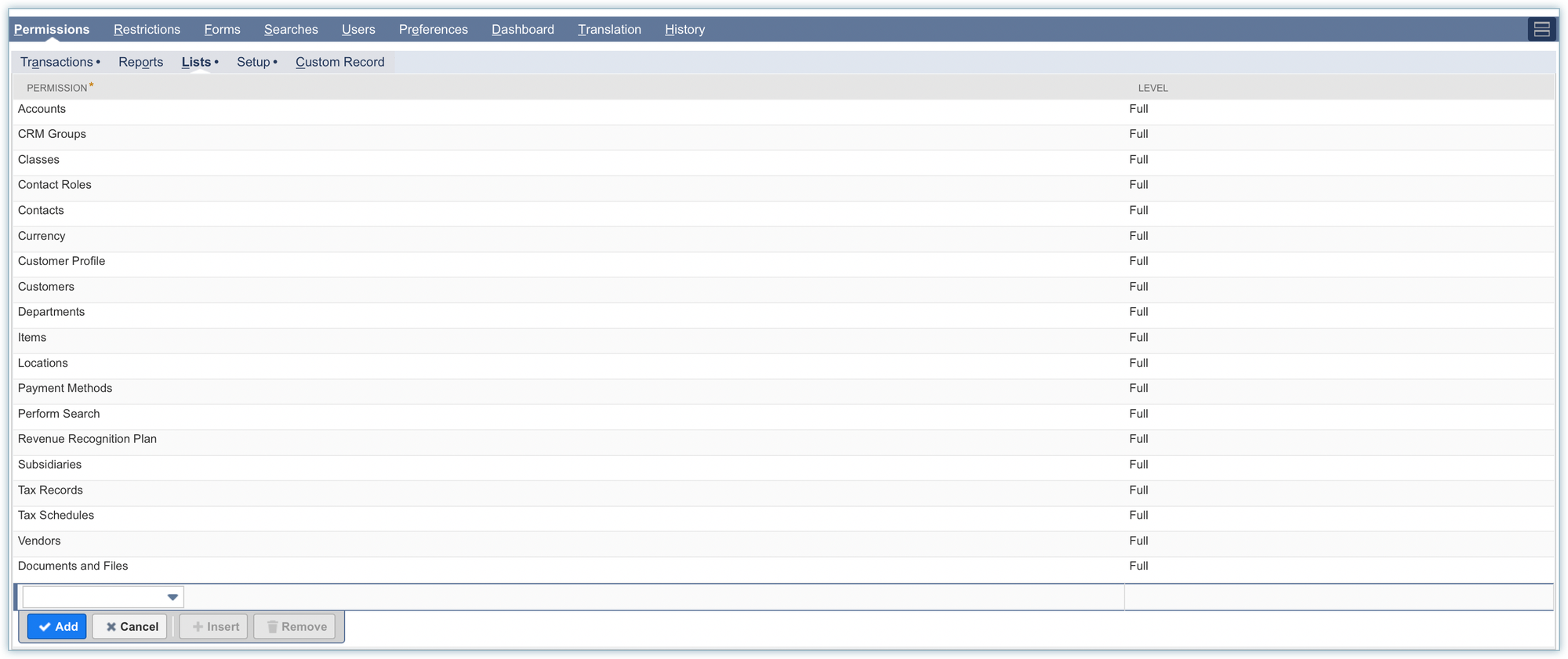Switch to the Restrictions tab

(147, 29)
